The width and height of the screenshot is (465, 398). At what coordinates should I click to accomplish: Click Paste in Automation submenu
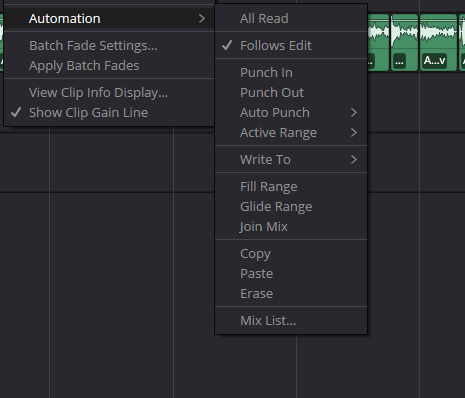(291, 274)
